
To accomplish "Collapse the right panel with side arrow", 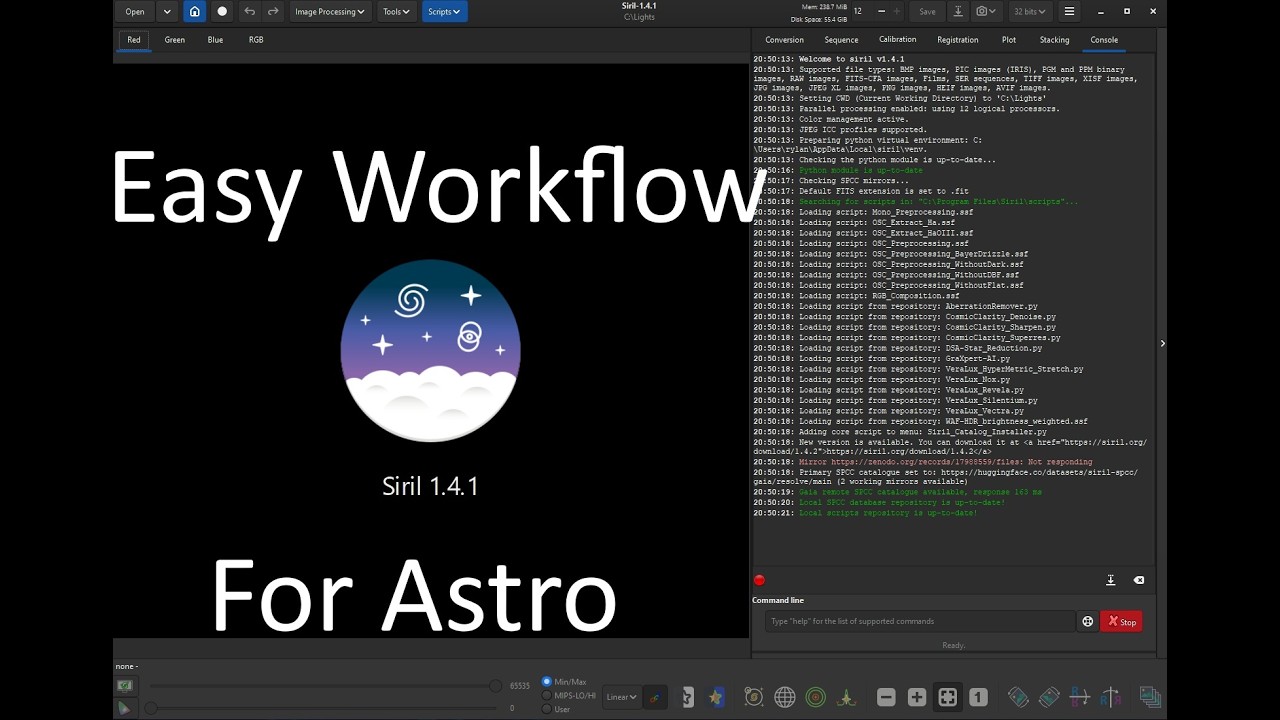I will pos(1162,343).
